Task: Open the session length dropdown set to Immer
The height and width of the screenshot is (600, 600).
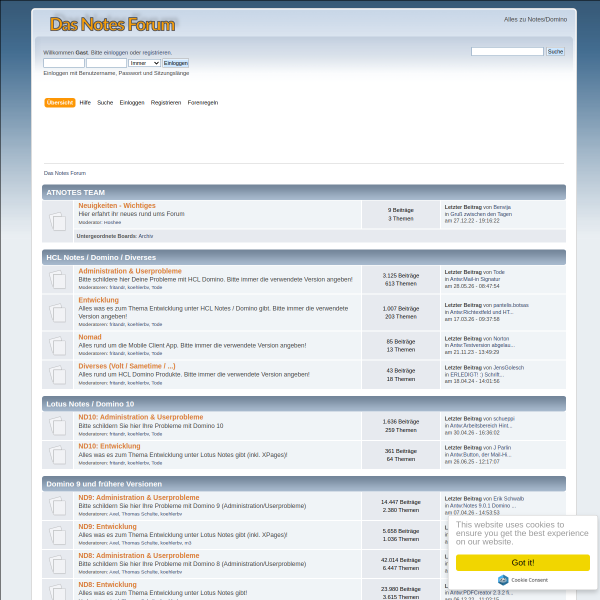Action: tap(144, 63)
